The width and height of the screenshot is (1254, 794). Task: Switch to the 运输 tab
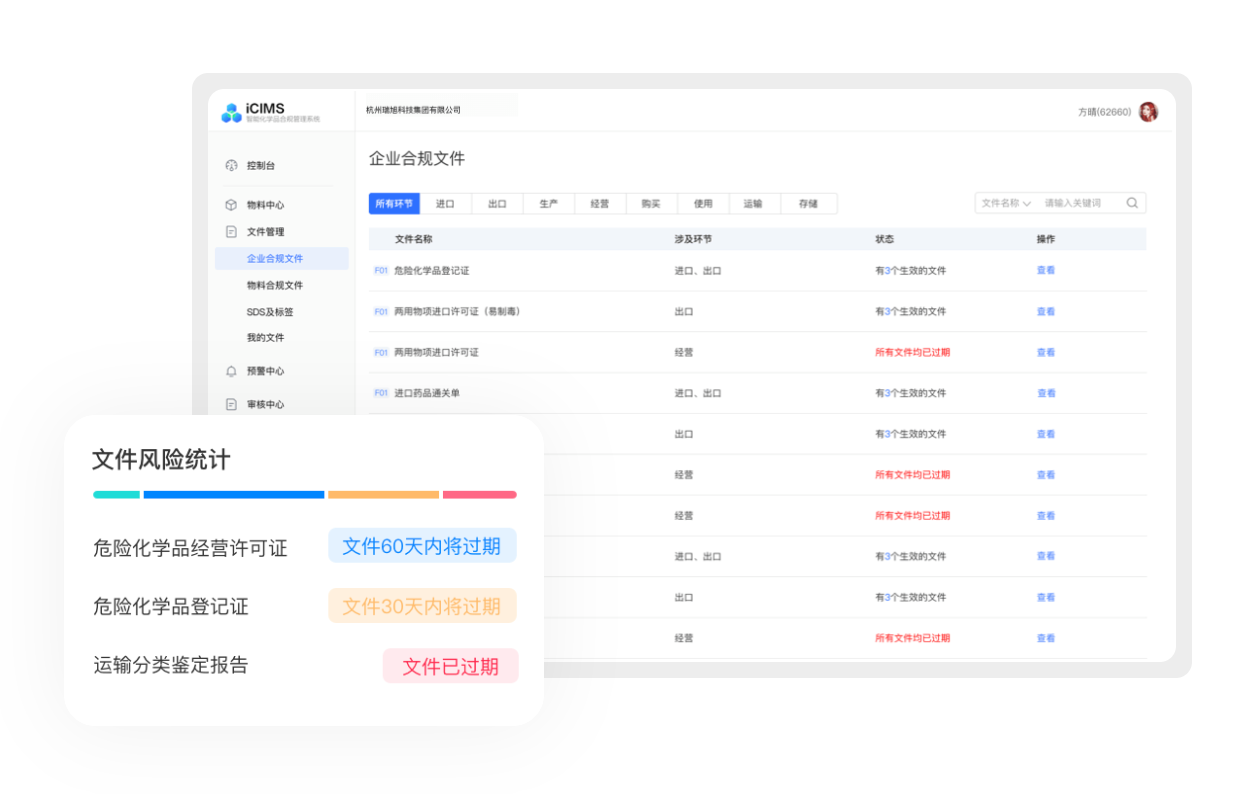753,204
